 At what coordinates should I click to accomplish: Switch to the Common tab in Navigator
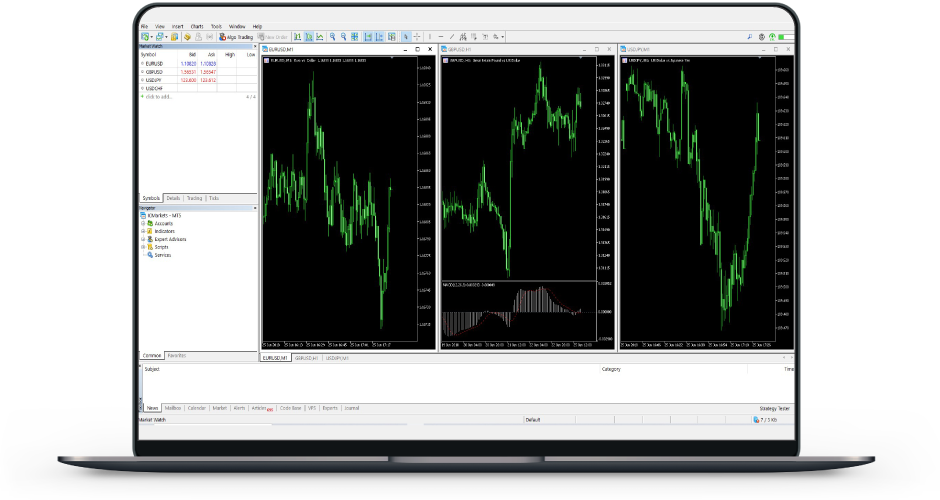click(x=152, y=356)
